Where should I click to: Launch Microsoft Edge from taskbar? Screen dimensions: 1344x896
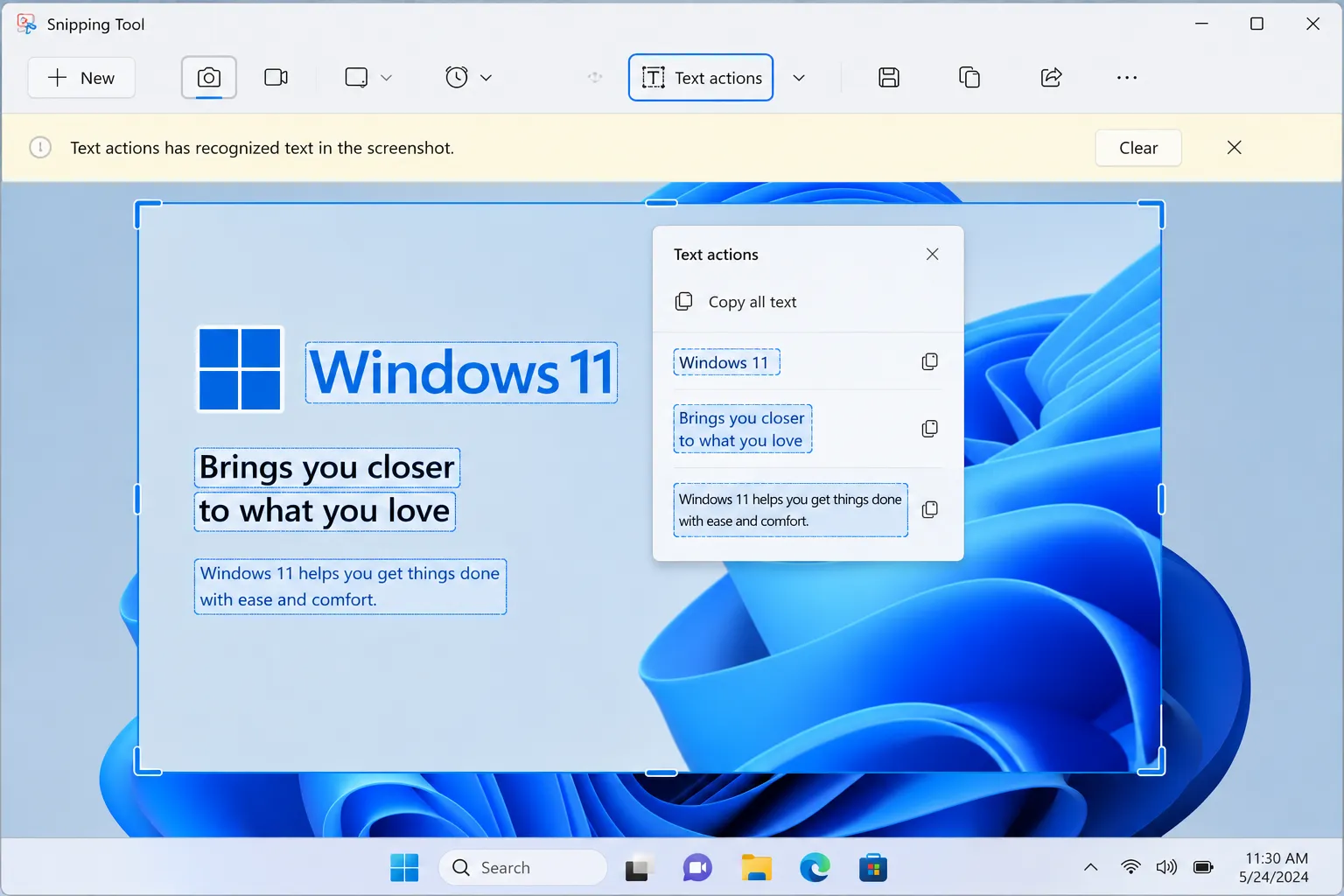tap(815, 868)
